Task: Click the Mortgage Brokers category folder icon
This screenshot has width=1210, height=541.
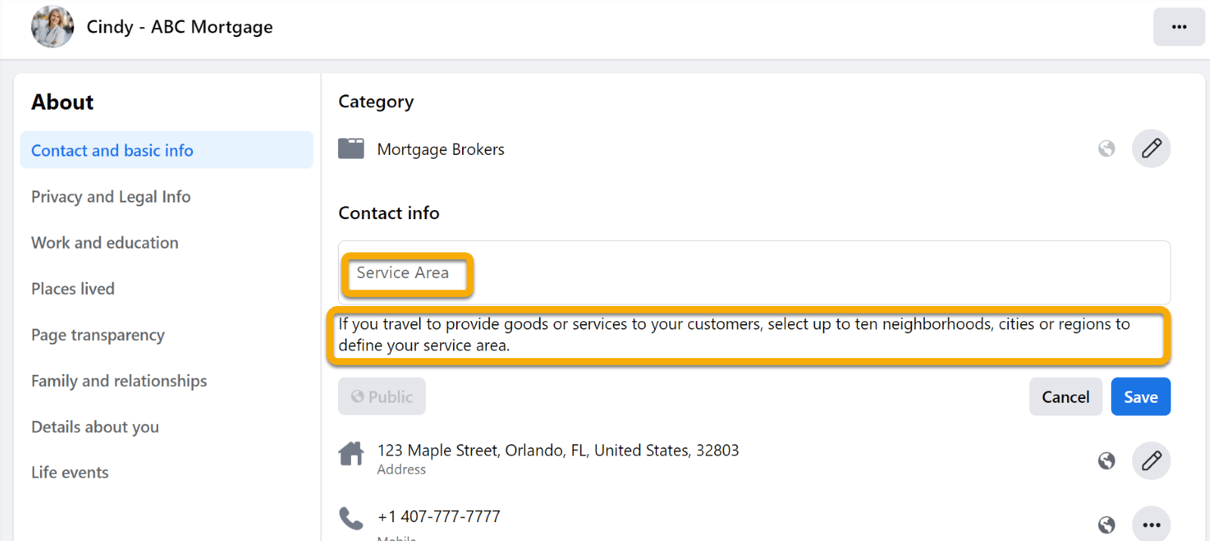Action: pos(351,149)
